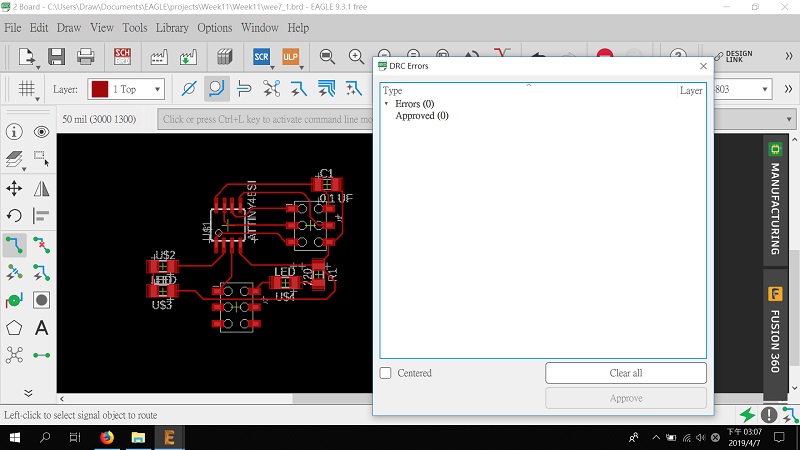Select the Ripup tool icon
Image resolution: width=800 pixels, height=450 pixels.
pyautogui.click(x=41, y=244)
